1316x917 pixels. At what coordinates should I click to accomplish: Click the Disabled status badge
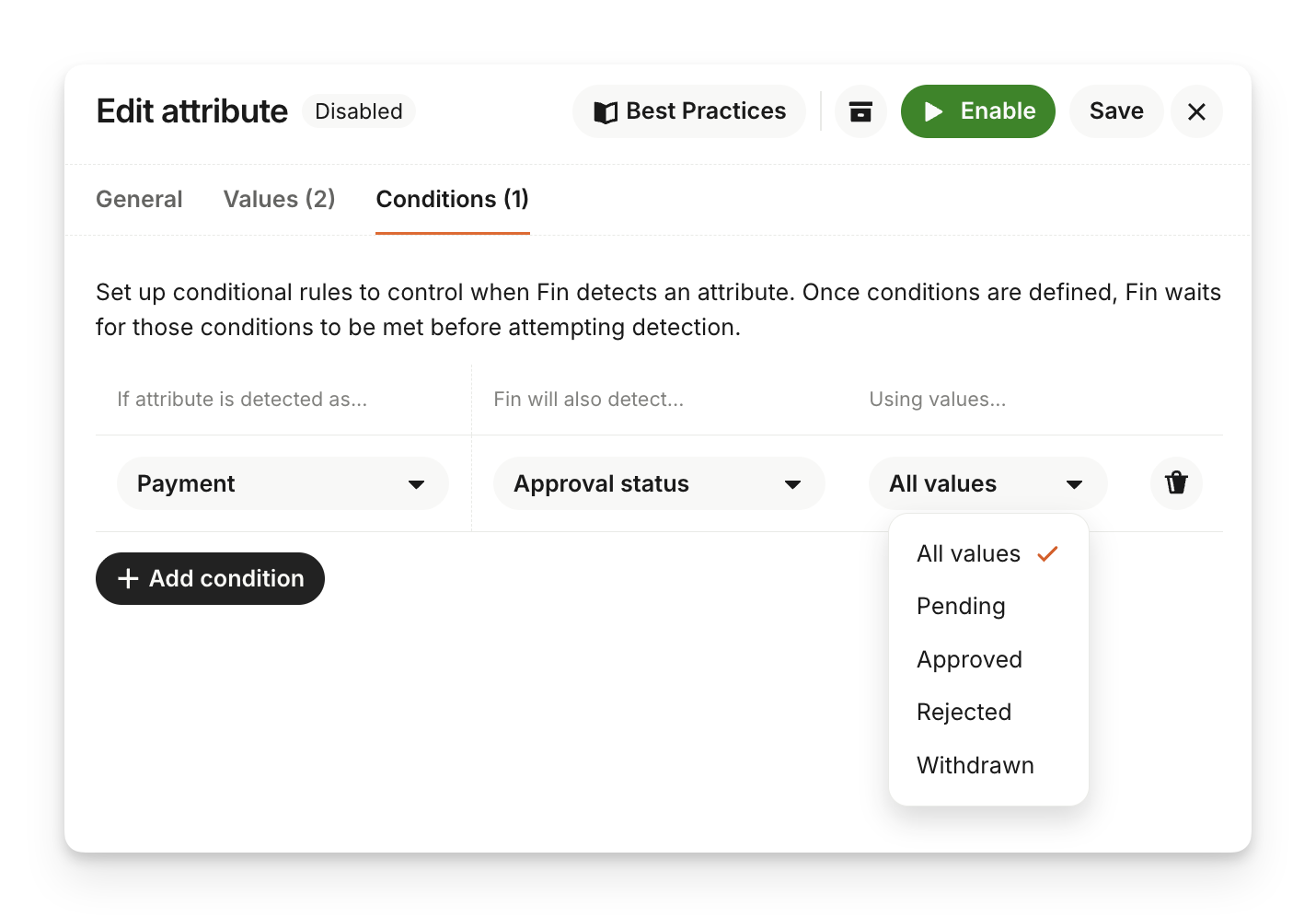coord(358,111)
